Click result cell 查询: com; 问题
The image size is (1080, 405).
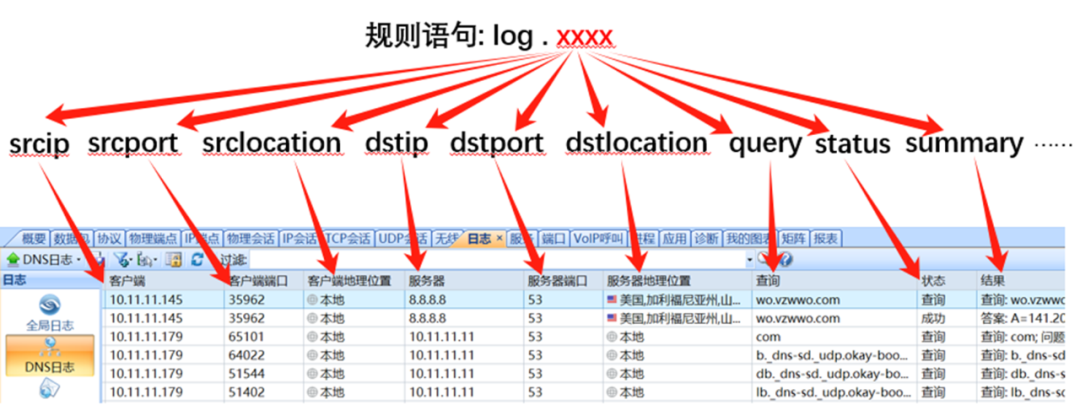1021,337
